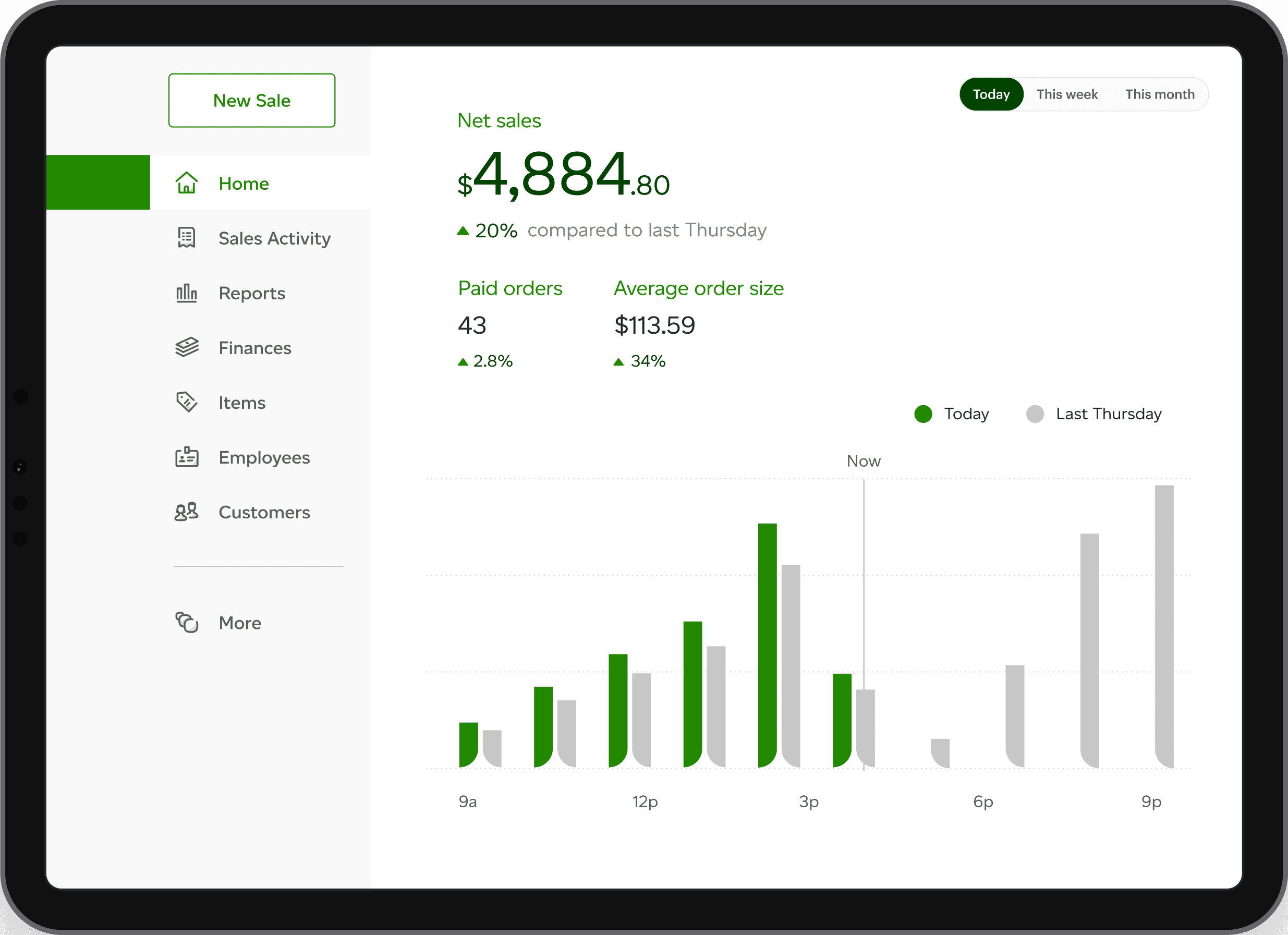
Task: Click the 9p axis label
Action: [x=1152, y=802]
